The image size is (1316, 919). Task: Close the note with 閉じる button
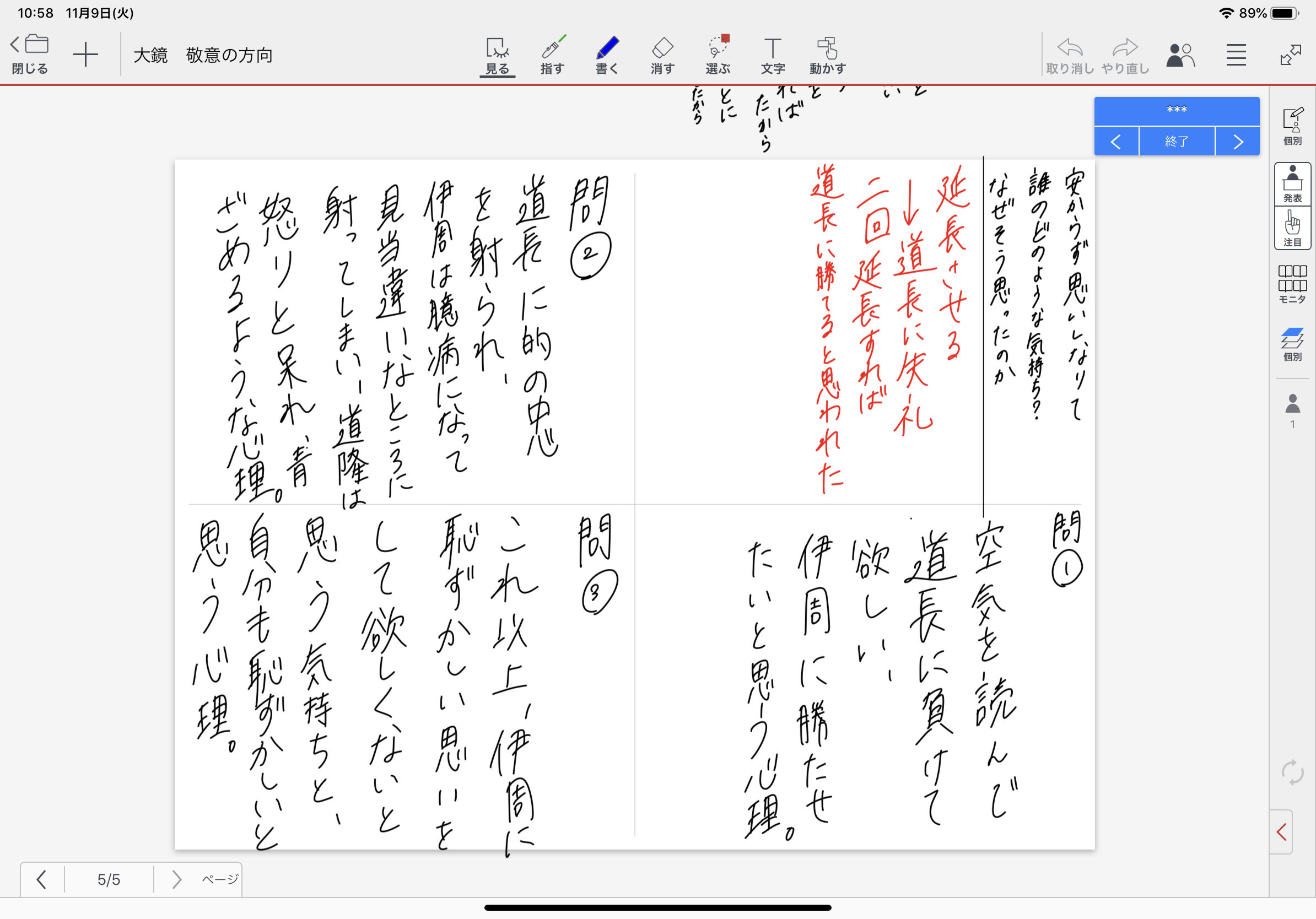tap(30, 56)
